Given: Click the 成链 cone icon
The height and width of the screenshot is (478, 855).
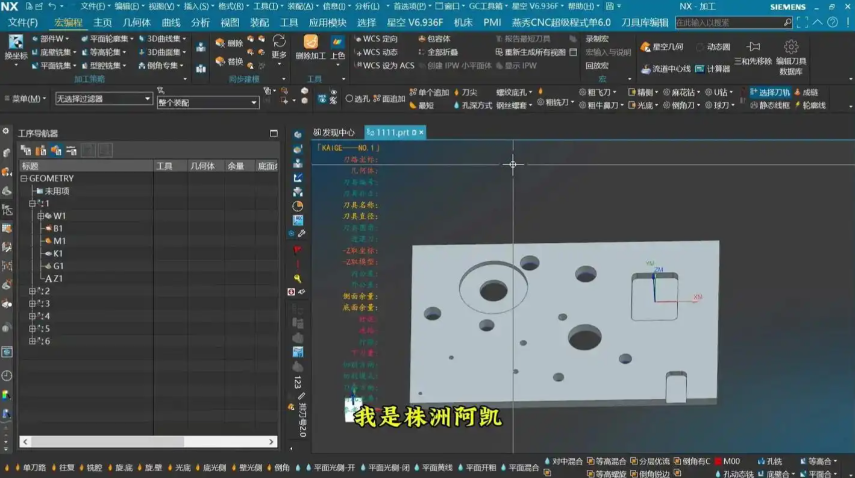Looking at the screenshot, I should pos(798,92).
